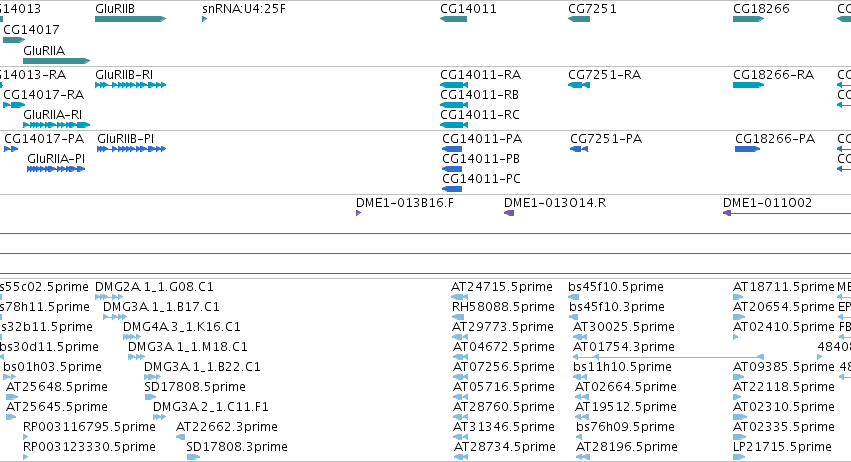Viewport: 851px width, 462px height.
Task: Click the DME1-011O02 feature label
Action: pyautogui.click(x=767, y=202)
